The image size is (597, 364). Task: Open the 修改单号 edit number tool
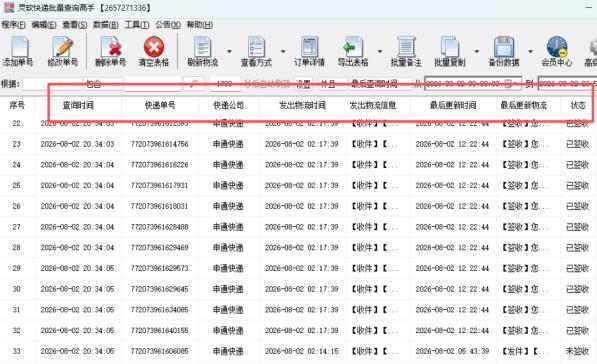pyautogui.click(x=62, y=51)
